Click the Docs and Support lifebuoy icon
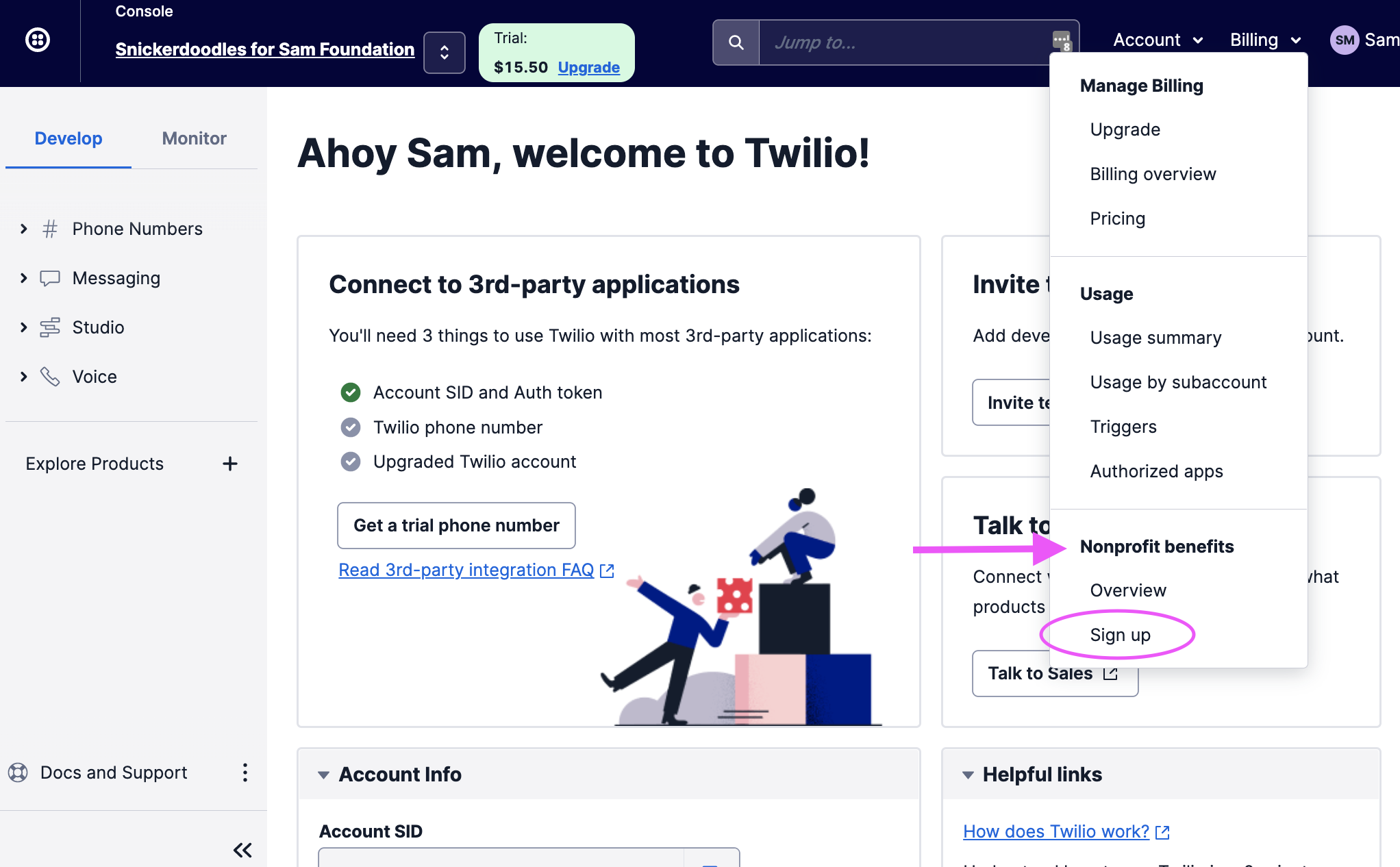 (18, 772)
